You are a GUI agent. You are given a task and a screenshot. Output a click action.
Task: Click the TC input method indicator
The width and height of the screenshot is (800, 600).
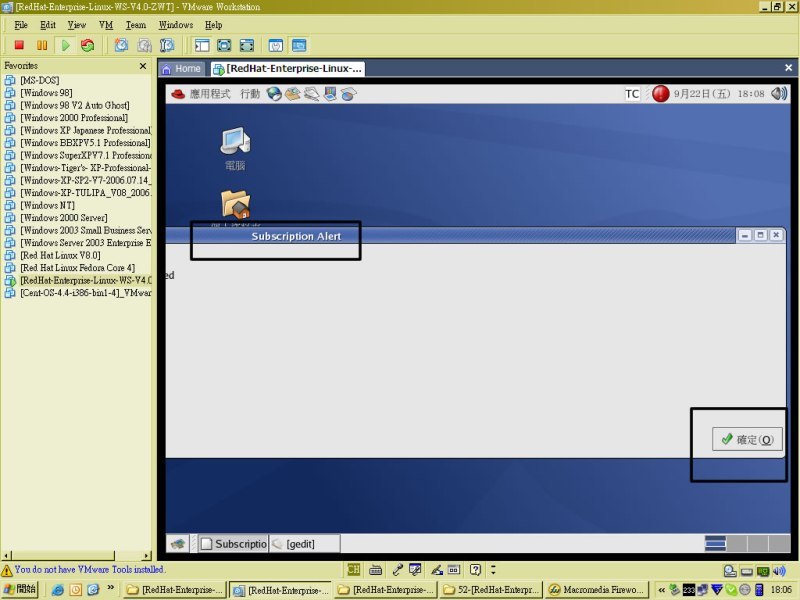coord(632,94)
